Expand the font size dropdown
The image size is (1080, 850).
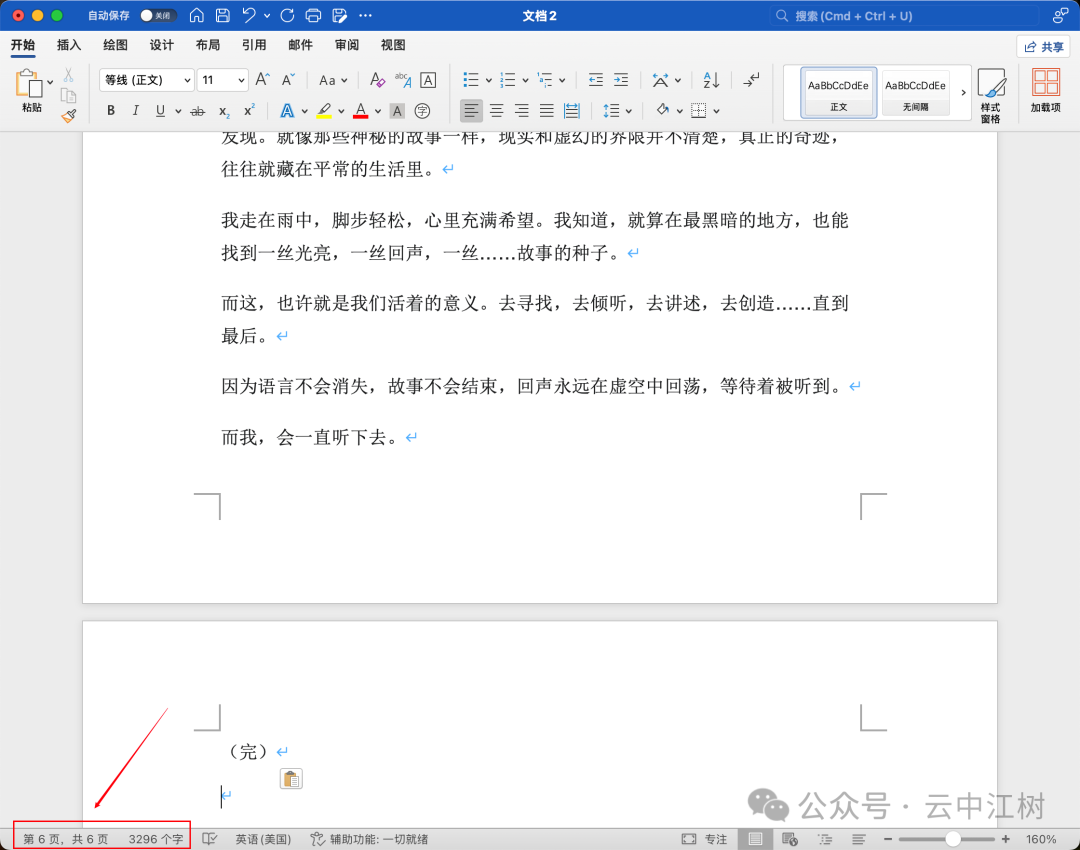241,80
